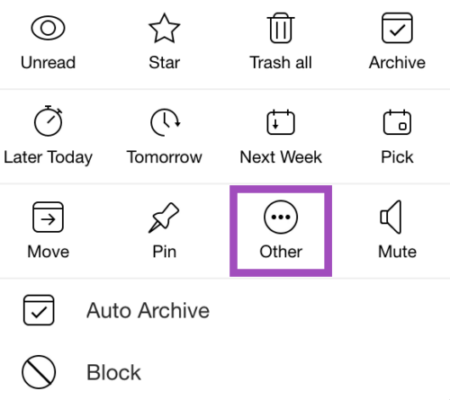Click the Archive checkmark box icon
Screen dimensions: 450x400
[397, 28]
